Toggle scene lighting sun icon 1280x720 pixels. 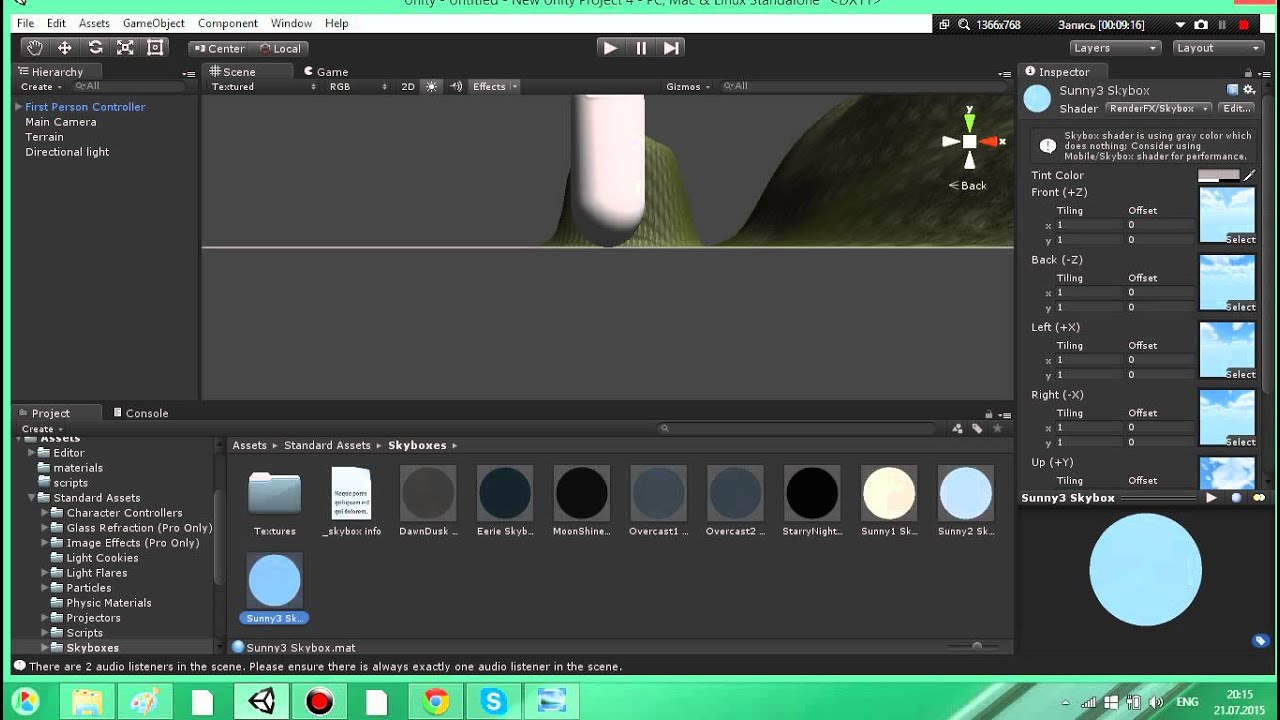[432, 87]
